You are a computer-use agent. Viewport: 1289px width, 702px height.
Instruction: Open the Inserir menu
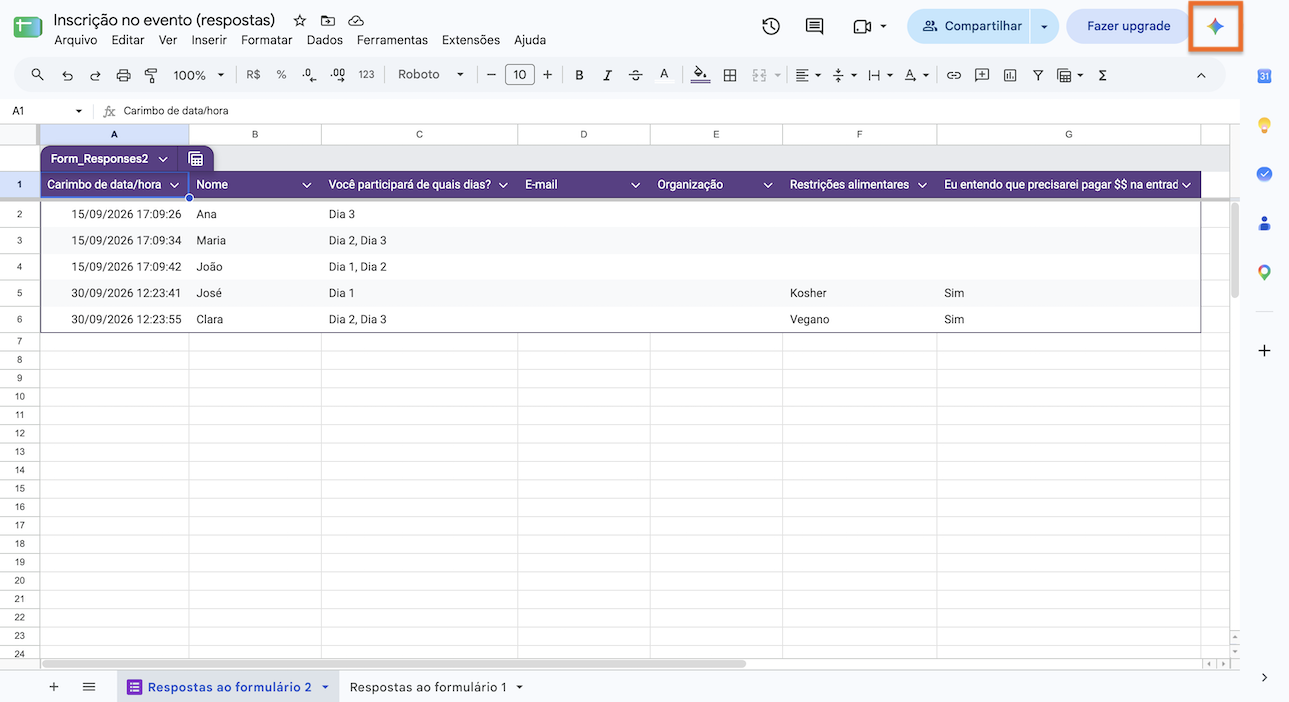click(209, 40)
